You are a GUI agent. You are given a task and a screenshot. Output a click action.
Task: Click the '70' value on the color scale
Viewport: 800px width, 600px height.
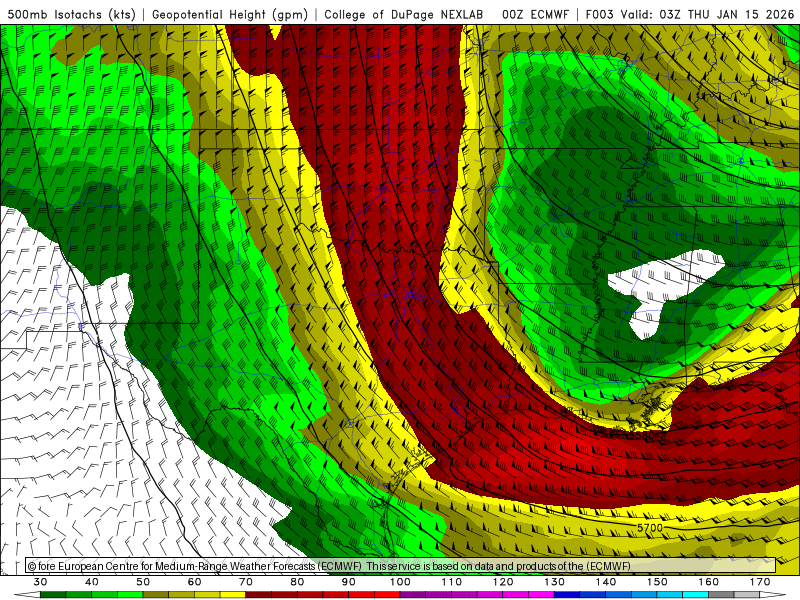246,582
